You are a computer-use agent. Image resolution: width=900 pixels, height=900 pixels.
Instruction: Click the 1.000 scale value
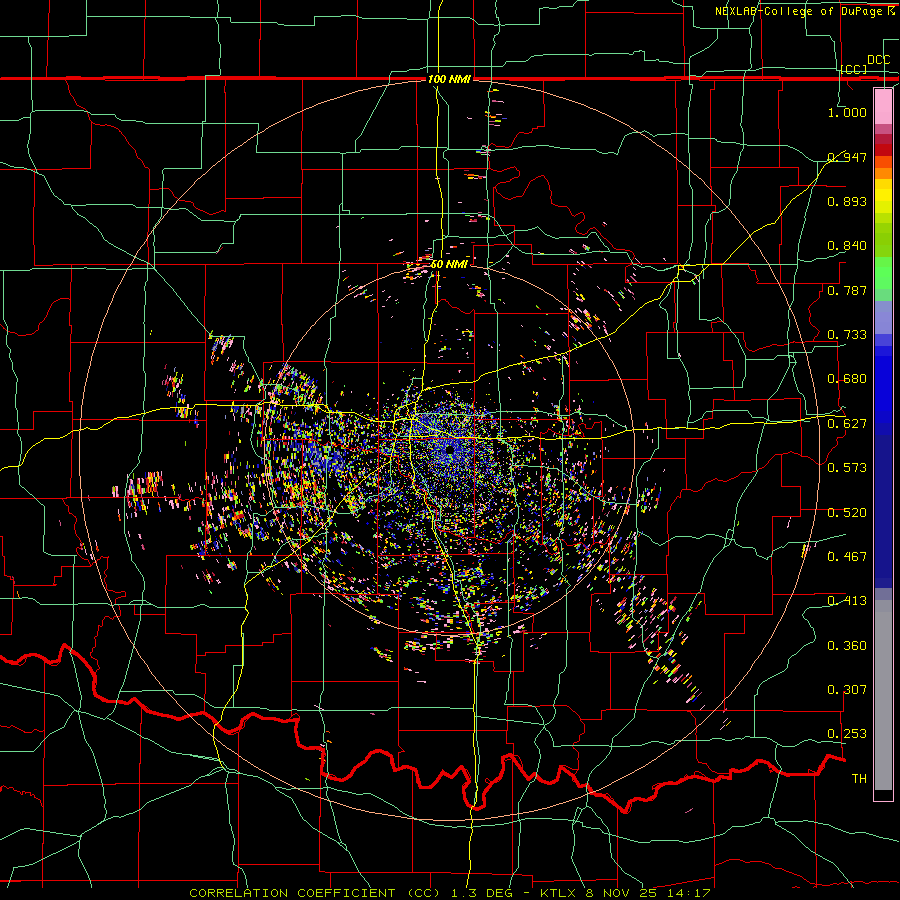pyautogui.click(x=847, y=112)
